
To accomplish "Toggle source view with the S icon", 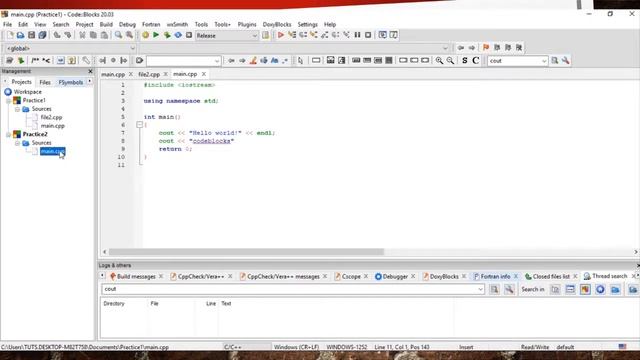I will click(x=464, y=60).
